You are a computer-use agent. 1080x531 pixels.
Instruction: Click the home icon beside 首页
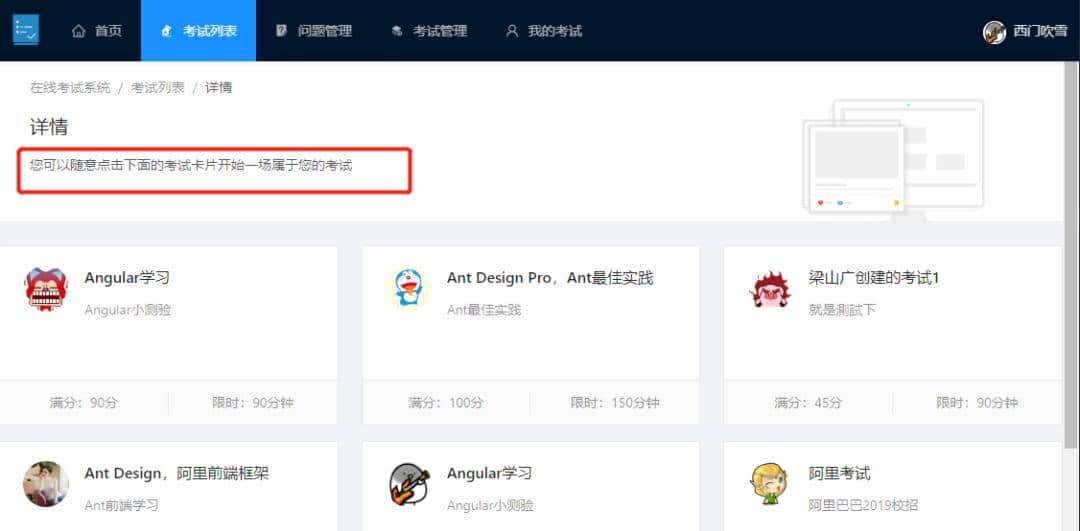click(79, 31)
